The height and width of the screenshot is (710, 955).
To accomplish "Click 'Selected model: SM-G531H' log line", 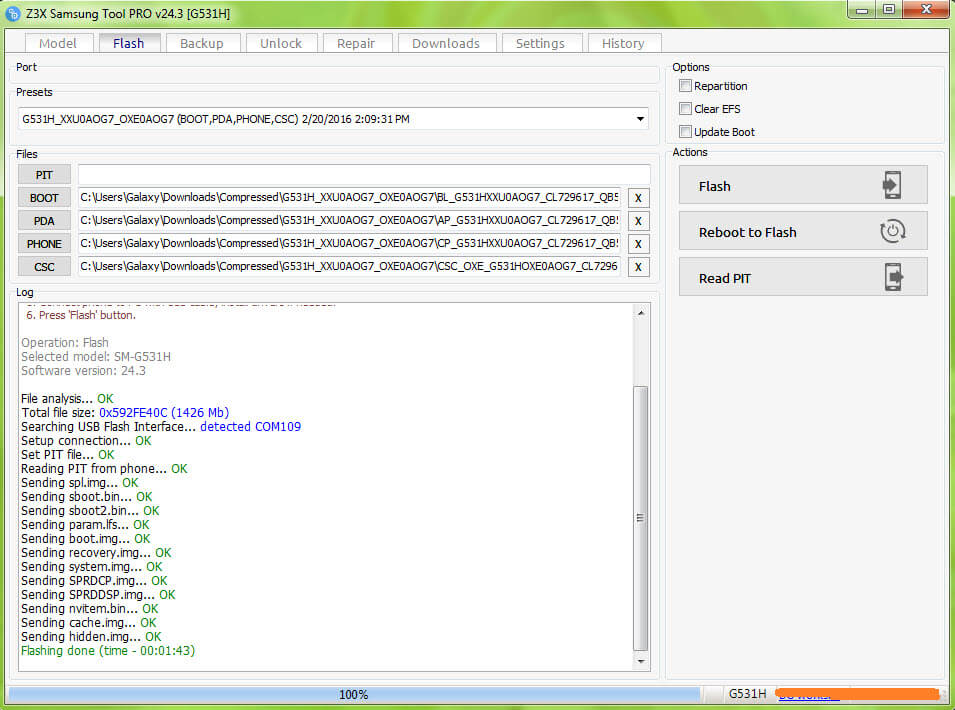I will pos(96,357).
